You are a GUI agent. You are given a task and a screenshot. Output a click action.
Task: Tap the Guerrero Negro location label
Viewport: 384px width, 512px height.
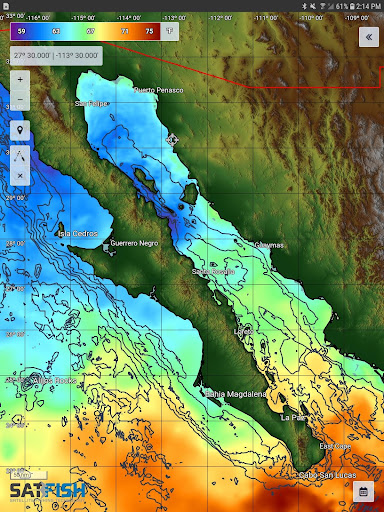coord(134,243)
